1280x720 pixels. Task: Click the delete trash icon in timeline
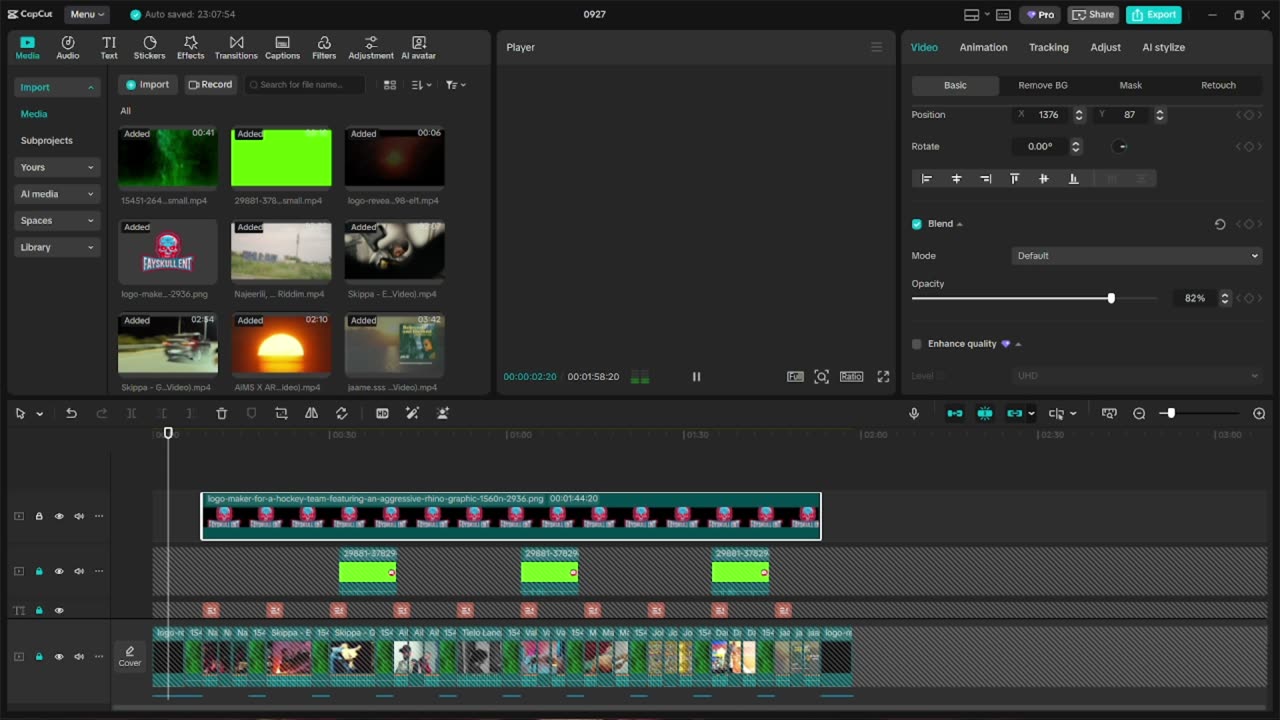click(222, 414)
